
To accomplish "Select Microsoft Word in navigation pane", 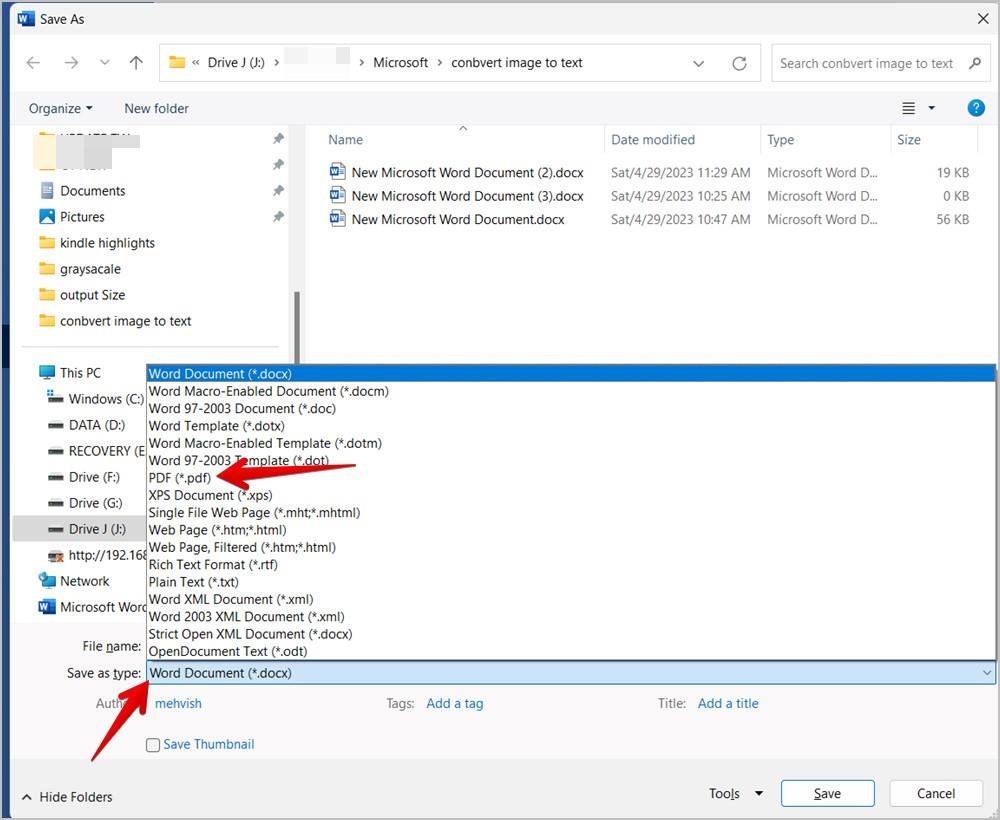I will tap(103, 607).
